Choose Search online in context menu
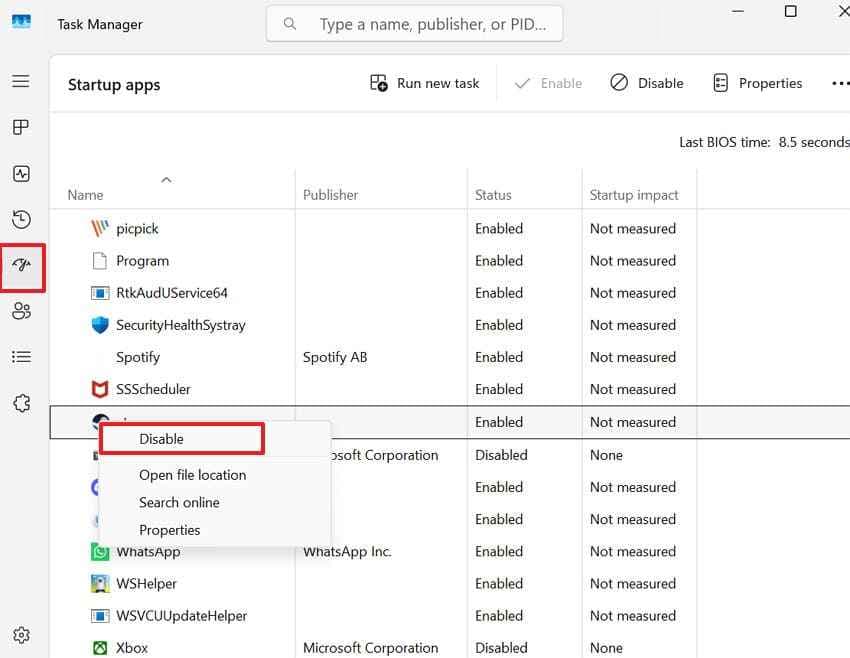This screenshot has height=658, width=850. click(179, 502)
